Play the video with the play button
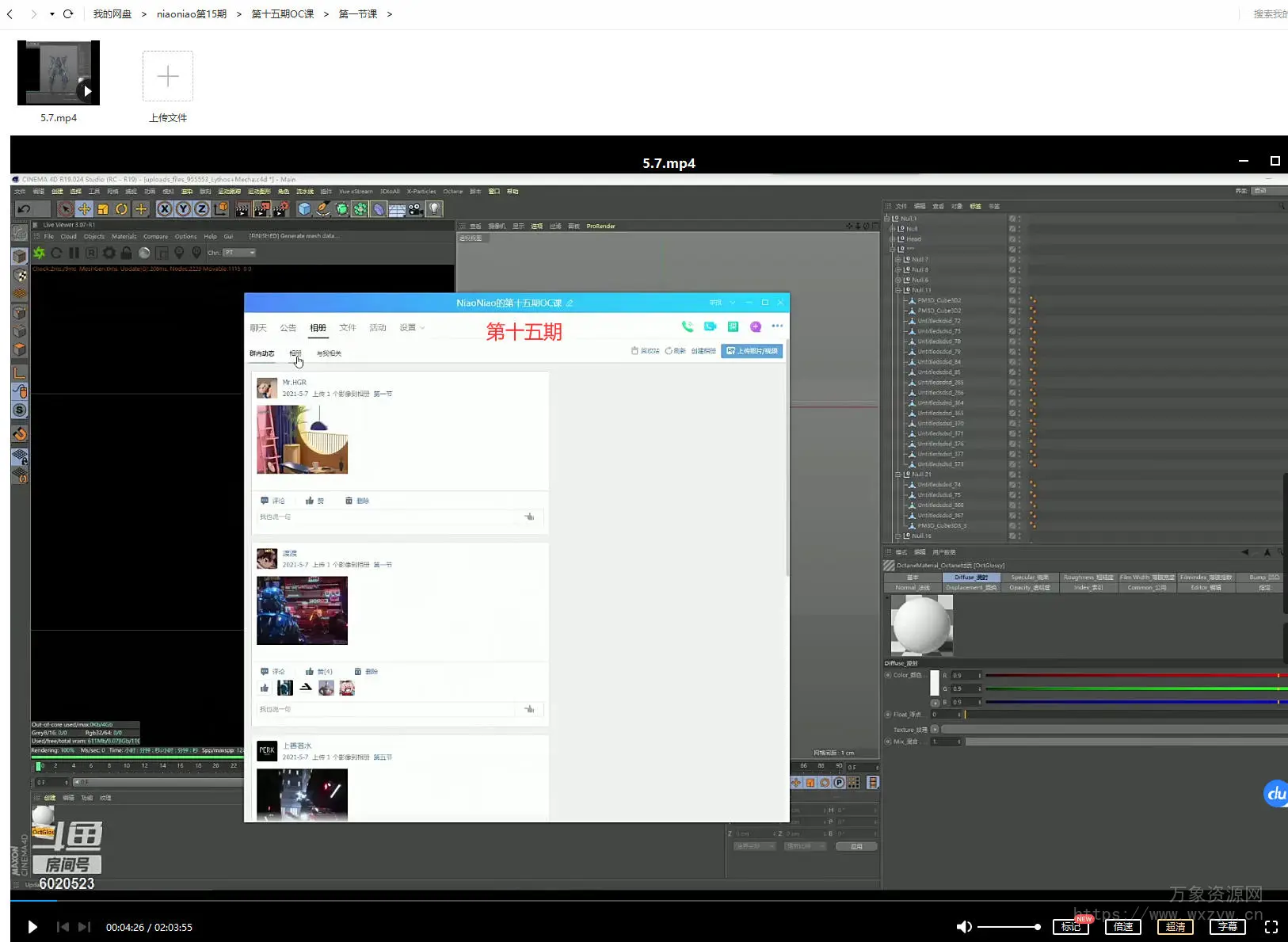 coord(32,927)
